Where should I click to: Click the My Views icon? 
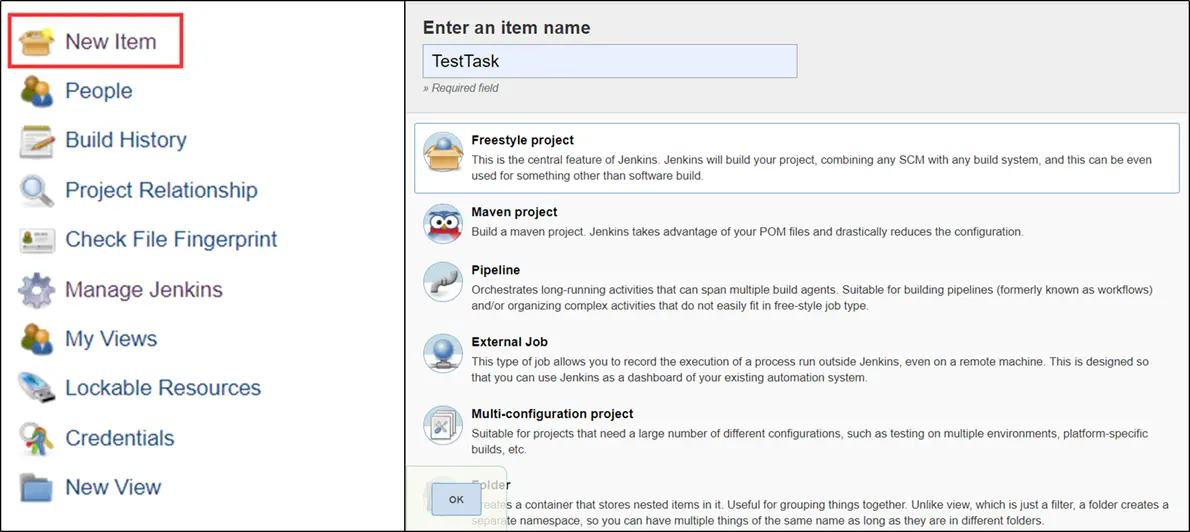click(x=36, y=339)
